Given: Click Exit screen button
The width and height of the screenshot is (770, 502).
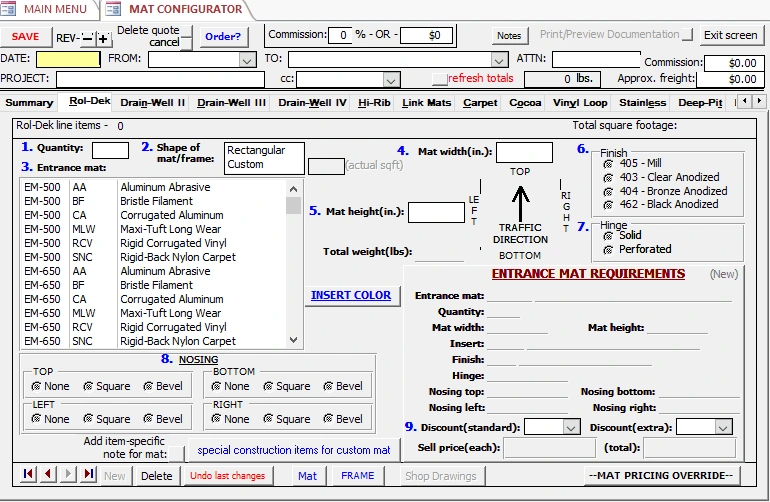Looking at the screenshot, I should pos(731,35).
